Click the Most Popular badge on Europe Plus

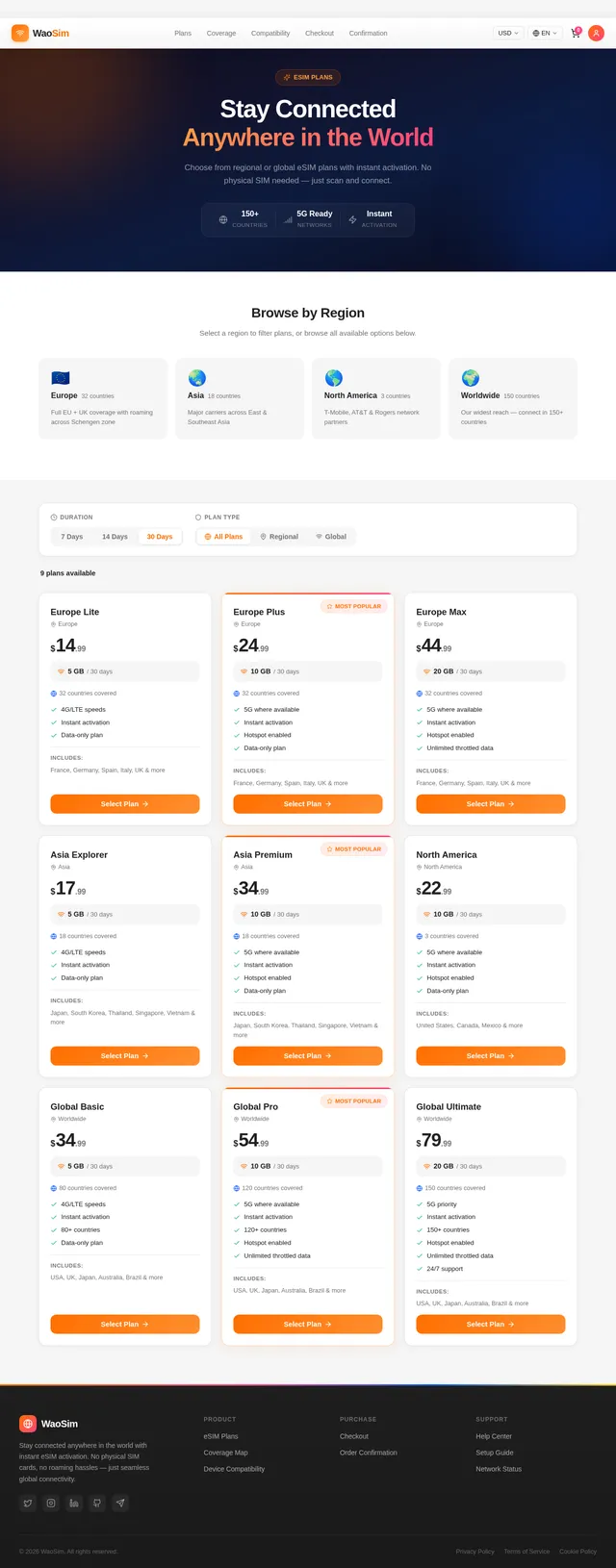[353, 607]
